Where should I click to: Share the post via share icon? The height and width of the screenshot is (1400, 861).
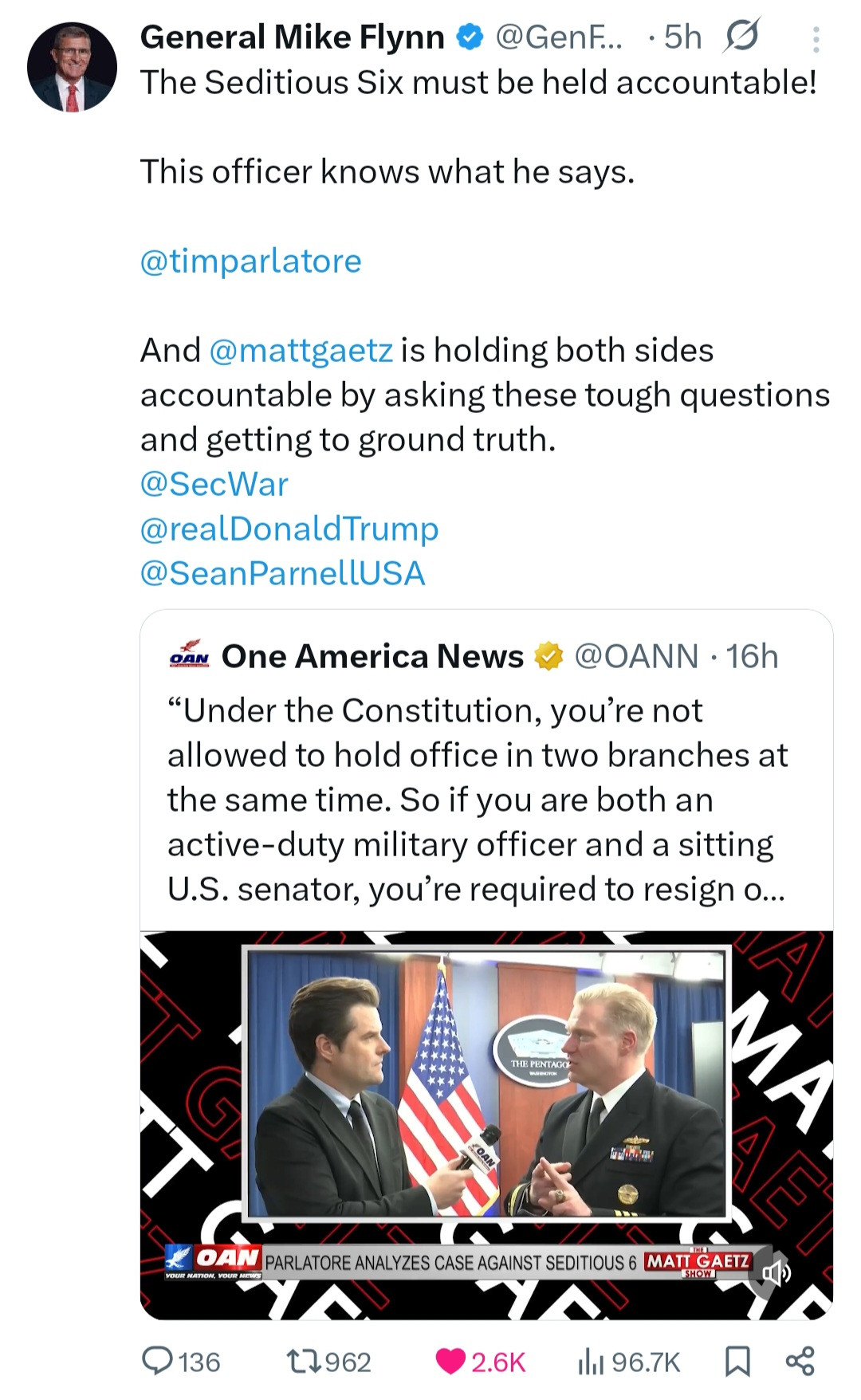click(x=800, y=1361)
